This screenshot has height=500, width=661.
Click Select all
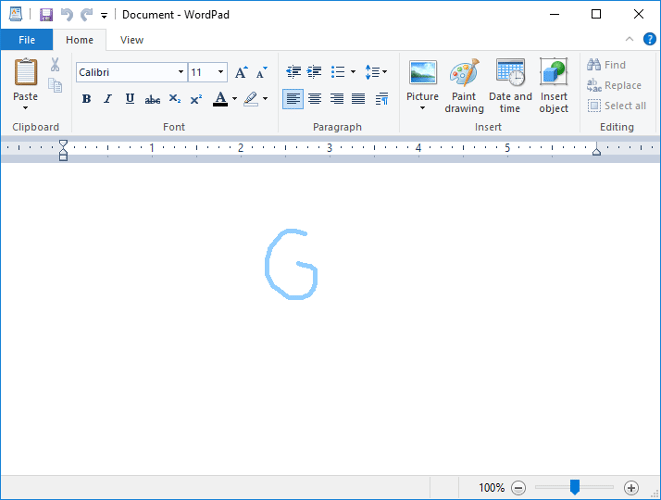[617, 105]
